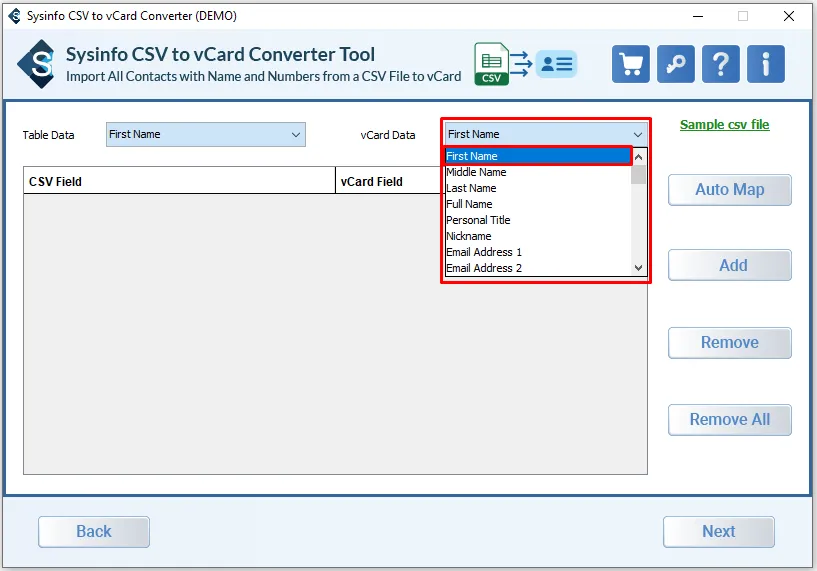
Task: Open help with the question mark icon
Action: click(721, 64)
